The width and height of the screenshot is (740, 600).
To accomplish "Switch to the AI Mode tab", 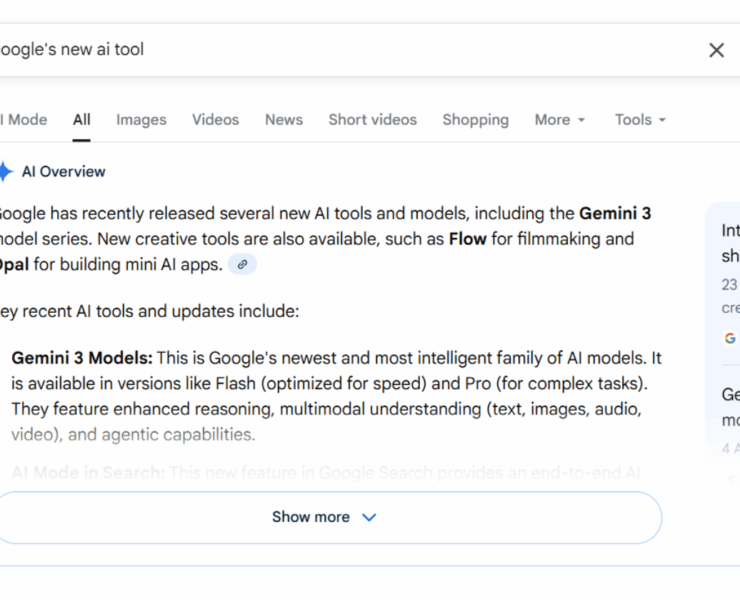I will (24, 120).
